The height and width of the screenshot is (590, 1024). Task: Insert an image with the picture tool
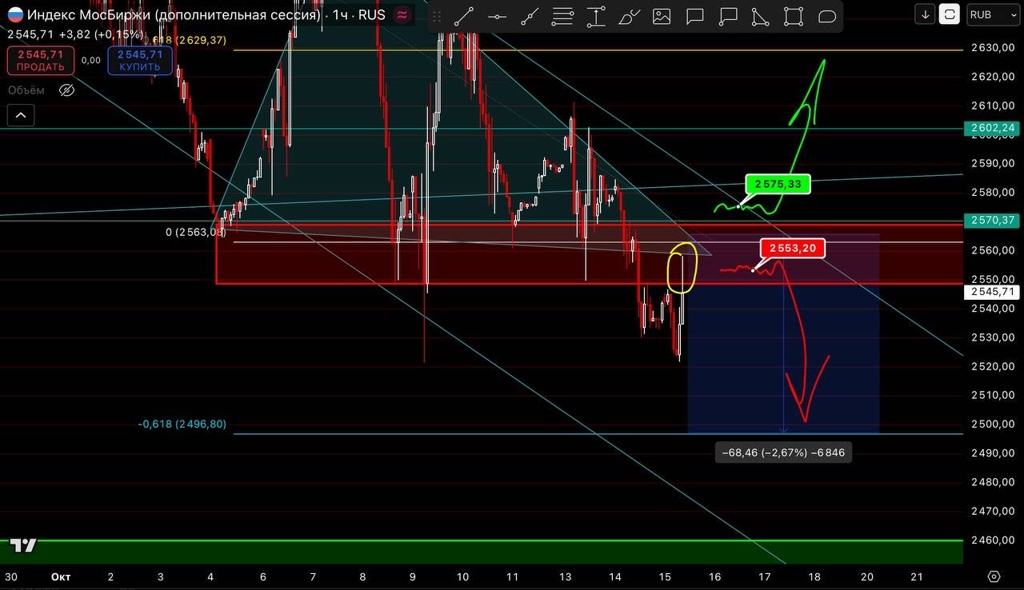[x=662, y=16]
